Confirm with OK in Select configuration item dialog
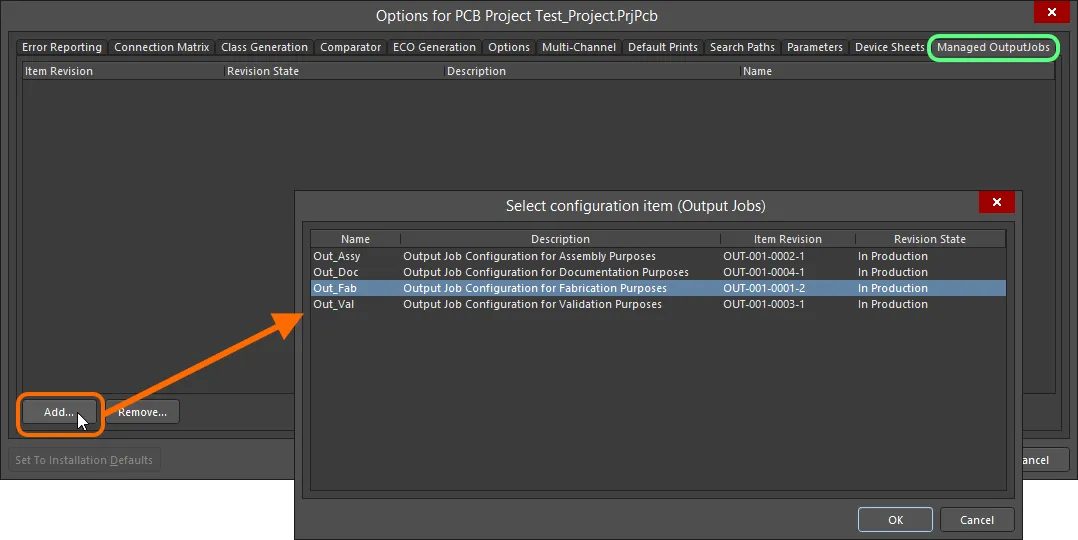 (x=895, y=520)
